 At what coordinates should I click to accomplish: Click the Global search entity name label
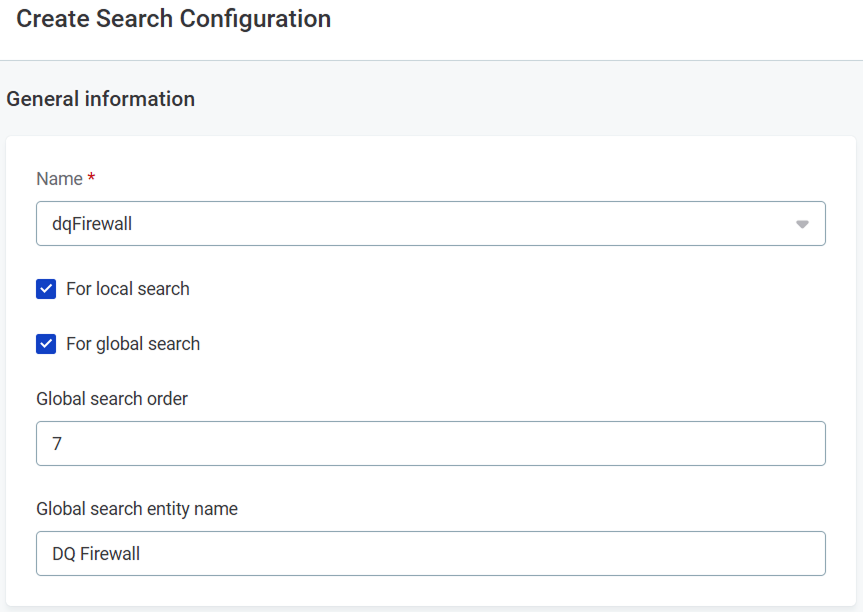(x=136, y=508)
